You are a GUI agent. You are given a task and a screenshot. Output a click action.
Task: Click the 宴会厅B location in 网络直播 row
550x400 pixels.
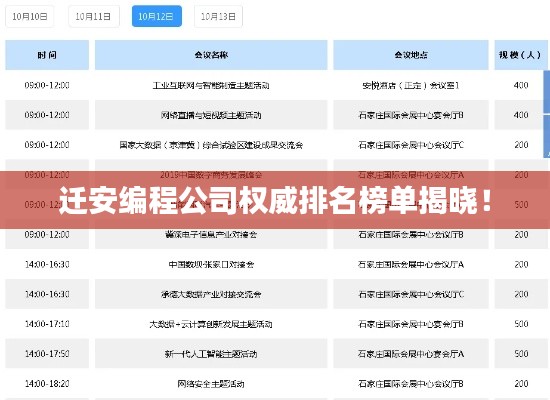pos(411,115)
